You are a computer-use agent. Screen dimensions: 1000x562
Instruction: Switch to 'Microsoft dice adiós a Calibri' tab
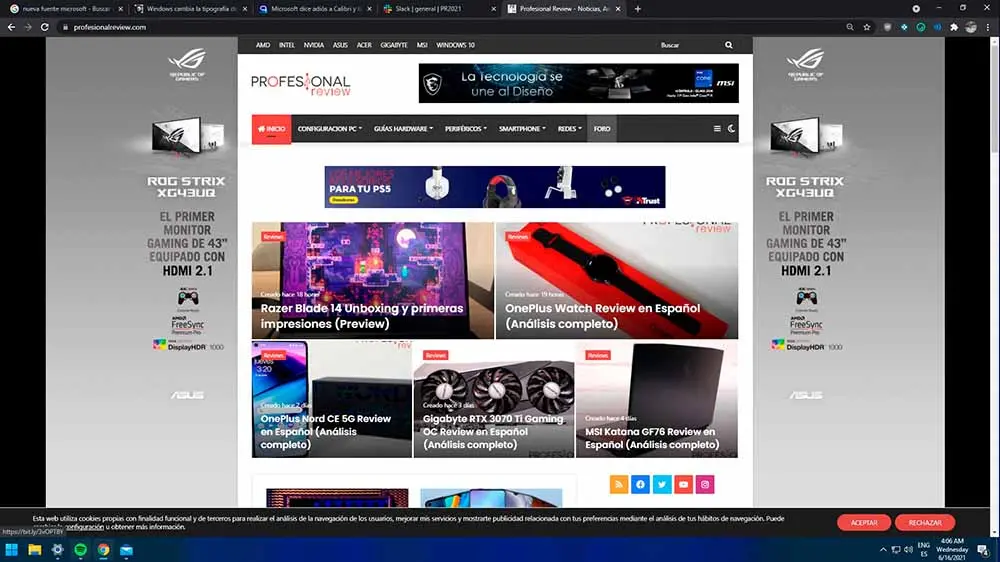pos(314,9)
